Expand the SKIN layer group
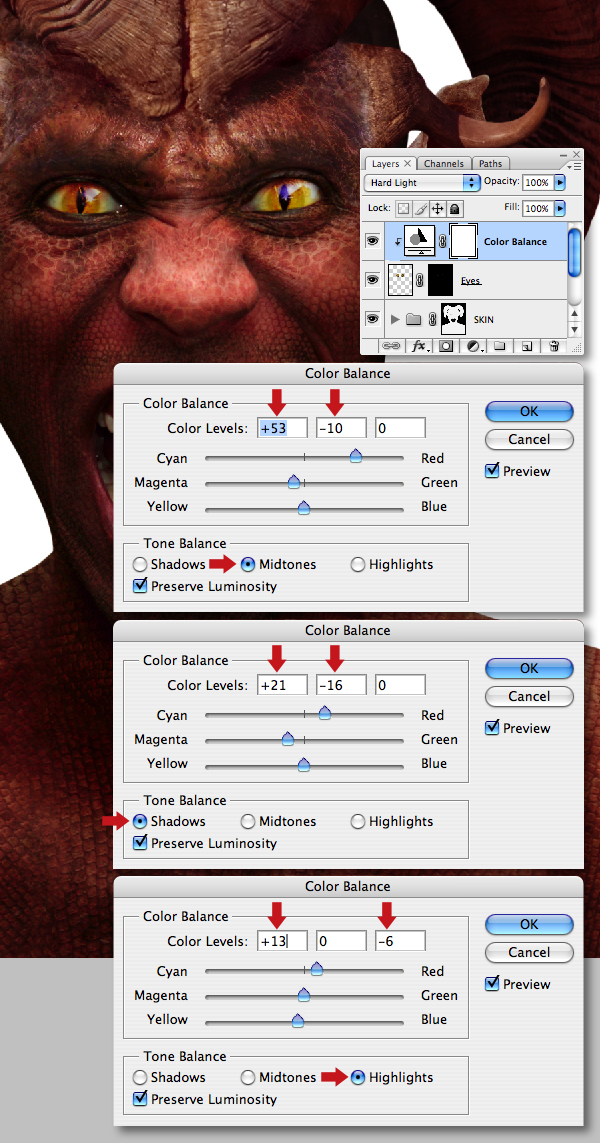Viewport: 600px width, 1143px height. [396, 319]
